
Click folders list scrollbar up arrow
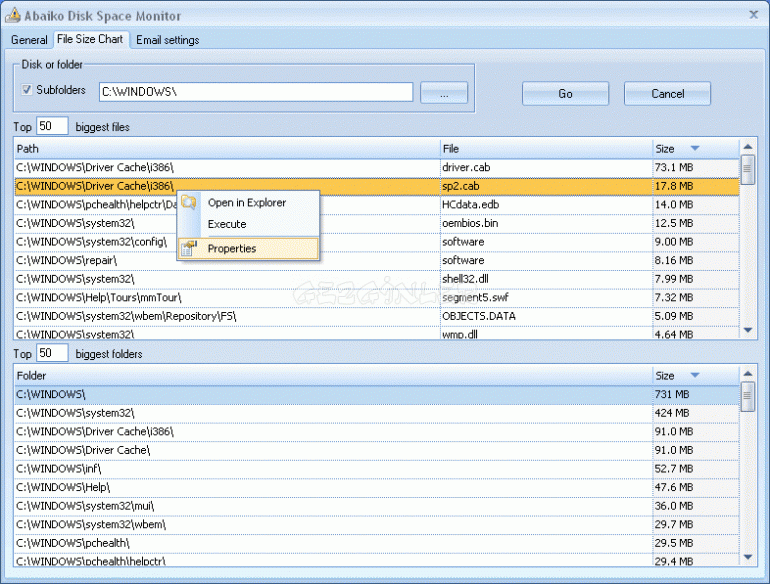pos(748,373)
